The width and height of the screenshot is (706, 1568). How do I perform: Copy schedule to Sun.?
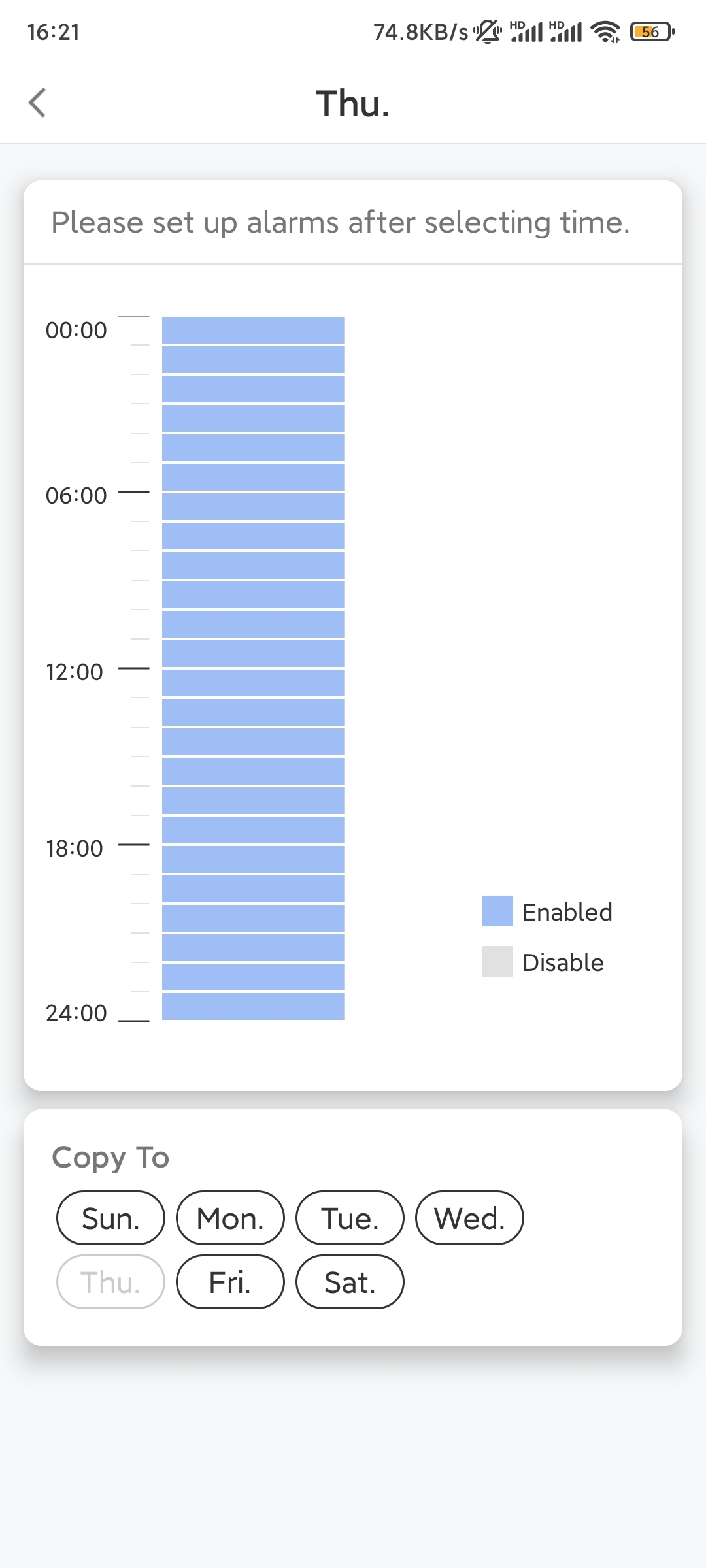click(x=110, y=1218)
